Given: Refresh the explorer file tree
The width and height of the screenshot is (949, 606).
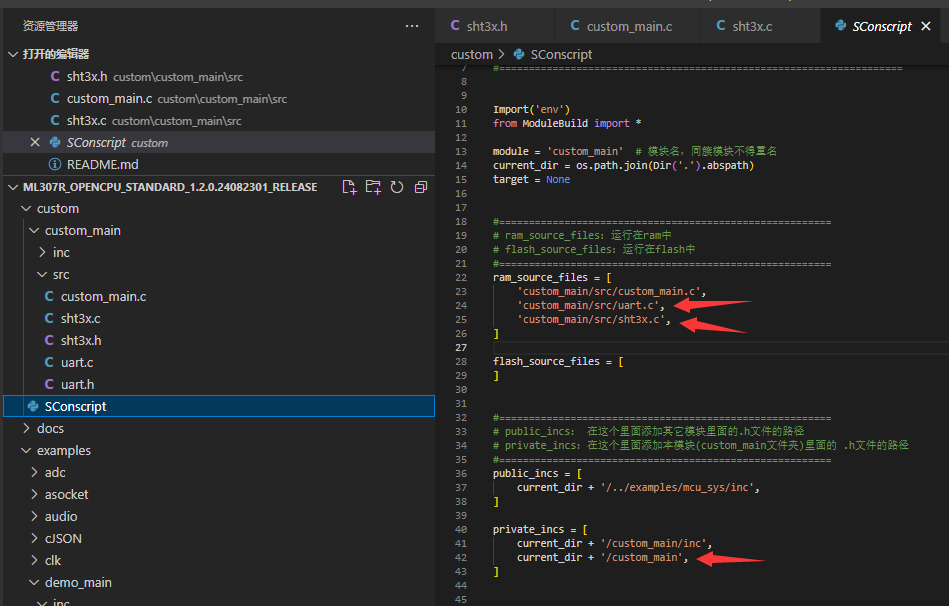Looking at the screenshot, I should click(x=397, y=187).
